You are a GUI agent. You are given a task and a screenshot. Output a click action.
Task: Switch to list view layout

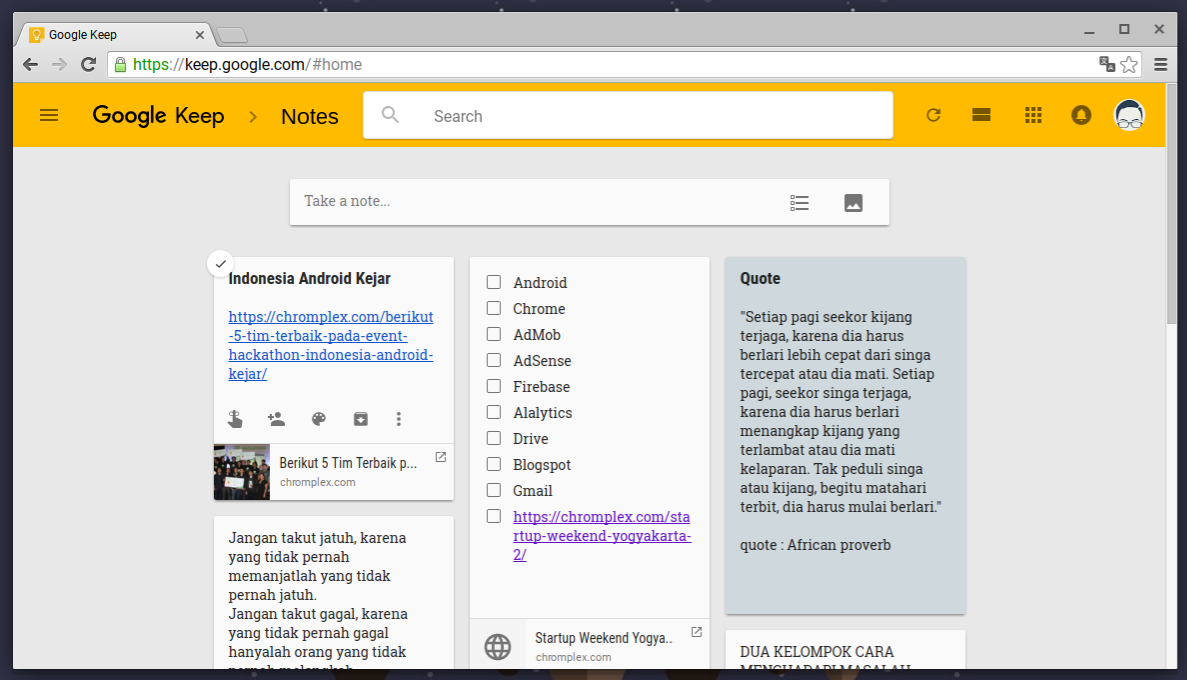point(981,115)
